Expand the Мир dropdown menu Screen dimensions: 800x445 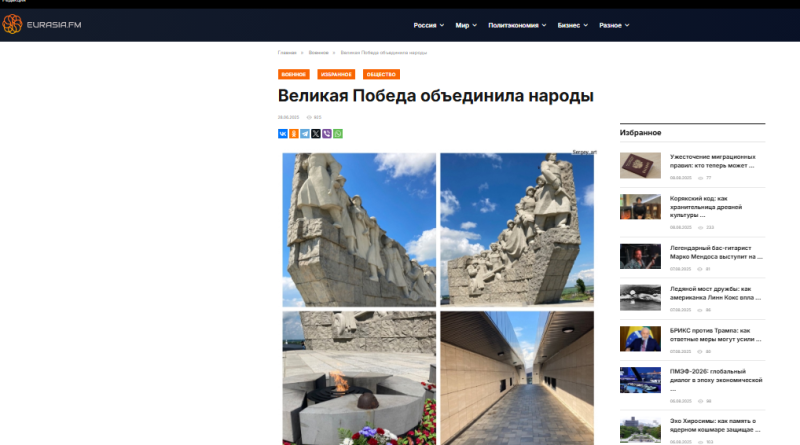click(466, 25)
